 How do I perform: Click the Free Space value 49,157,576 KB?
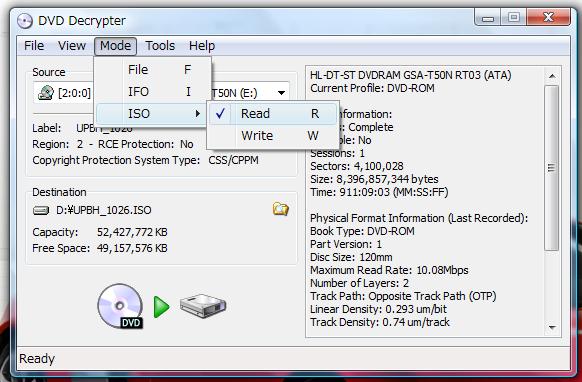132,248
